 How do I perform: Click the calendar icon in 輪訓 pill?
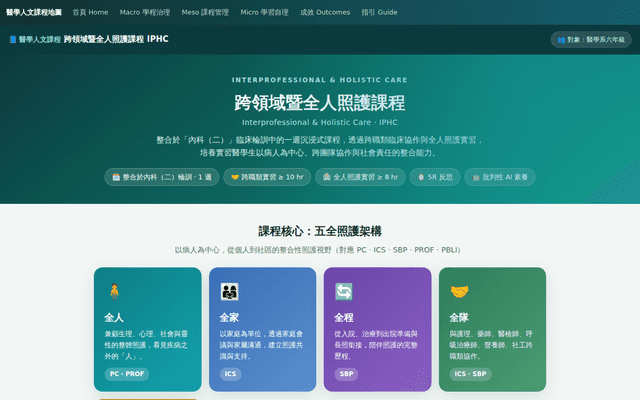point(116,177)
